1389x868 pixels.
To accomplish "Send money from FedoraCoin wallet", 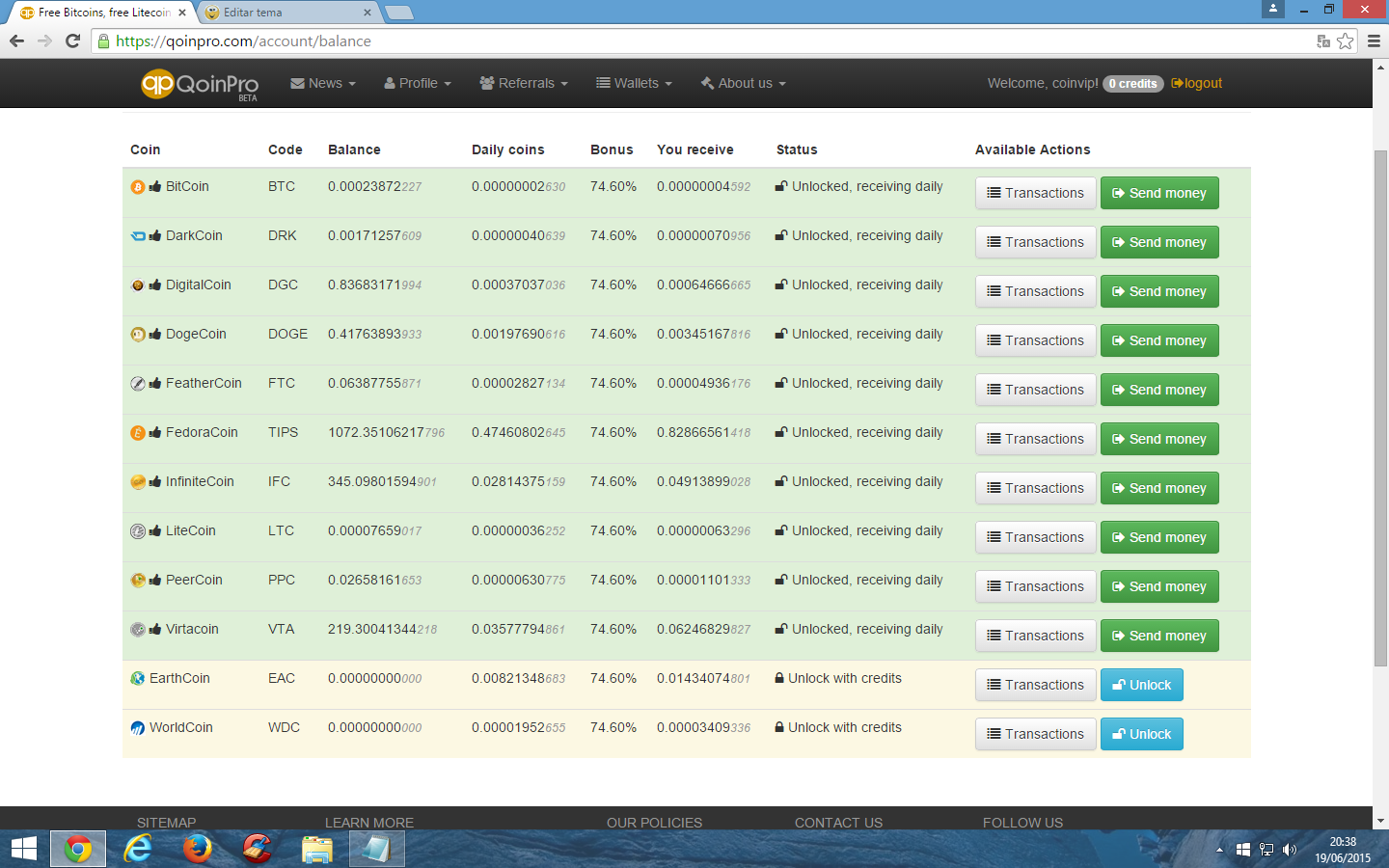I will coord(1159,439).
